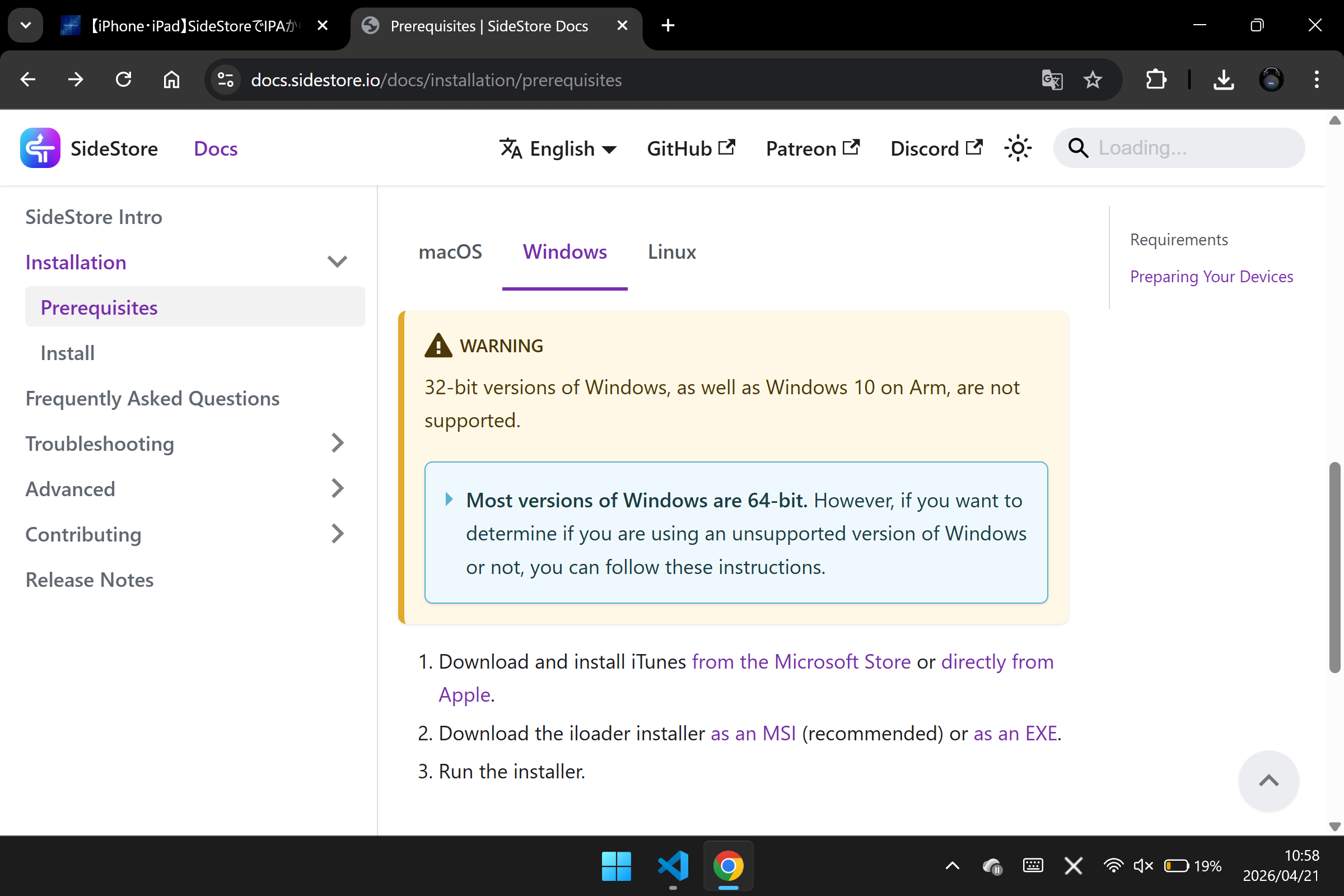
Task: Open the taskbar clock and date
Action: (1281, 866)
